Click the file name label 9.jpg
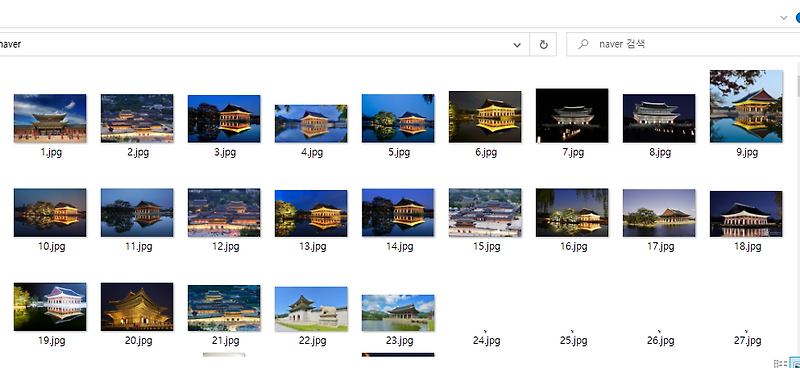Screen dimensions: 800x368 tap(747, 152)
